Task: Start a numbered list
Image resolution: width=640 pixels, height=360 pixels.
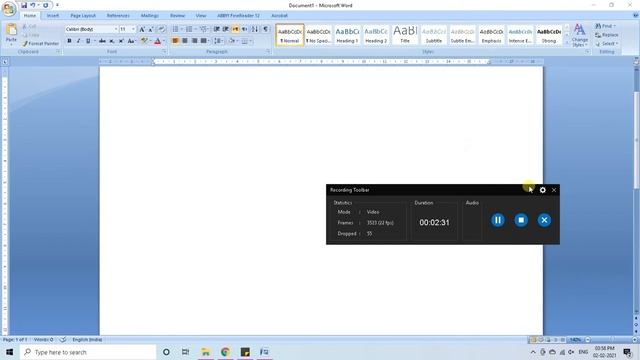Action: click(189, 29)
